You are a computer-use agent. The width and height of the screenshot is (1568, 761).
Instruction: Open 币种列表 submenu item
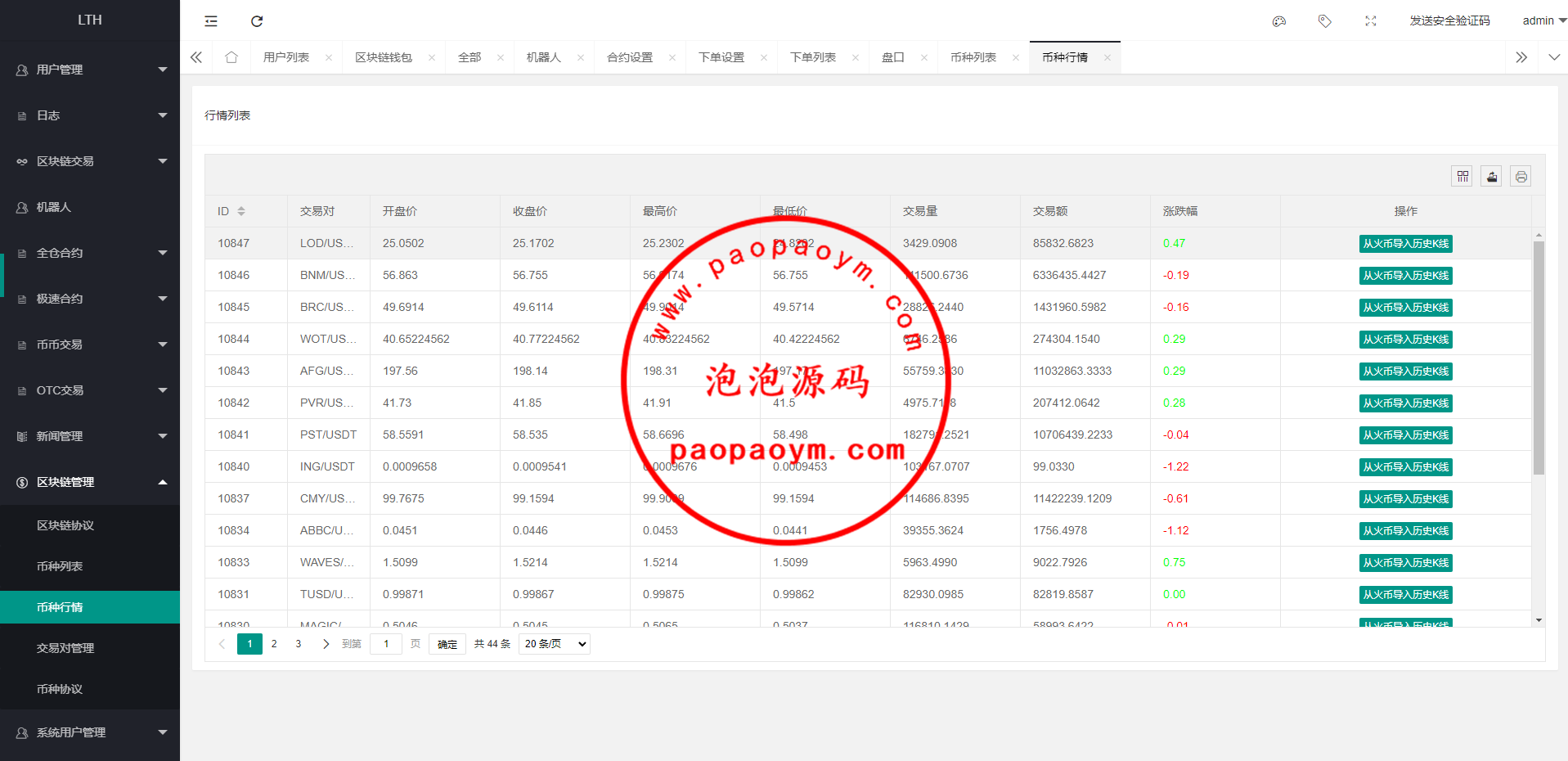point(90,566)
